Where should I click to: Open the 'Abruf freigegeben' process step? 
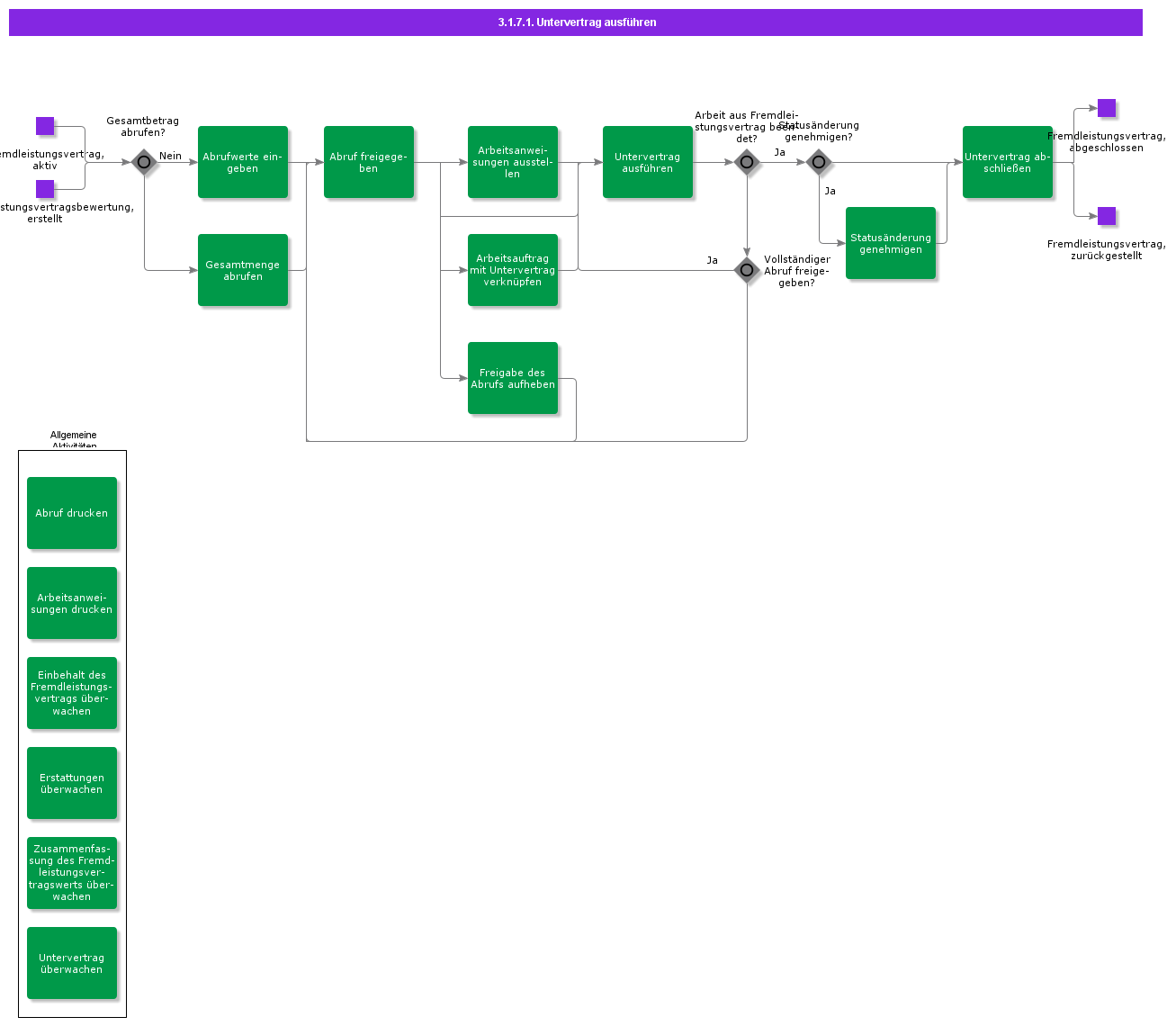(x=369, y=162)
